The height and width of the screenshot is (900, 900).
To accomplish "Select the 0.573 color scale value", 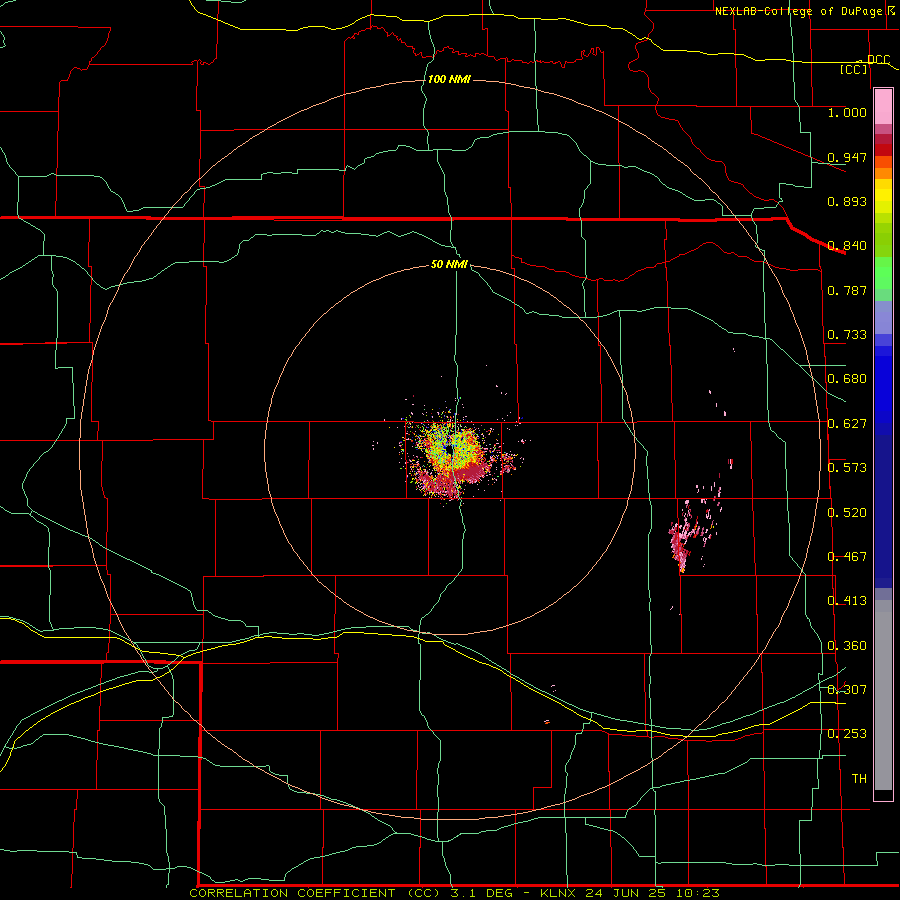I will [x=847, y=468].
